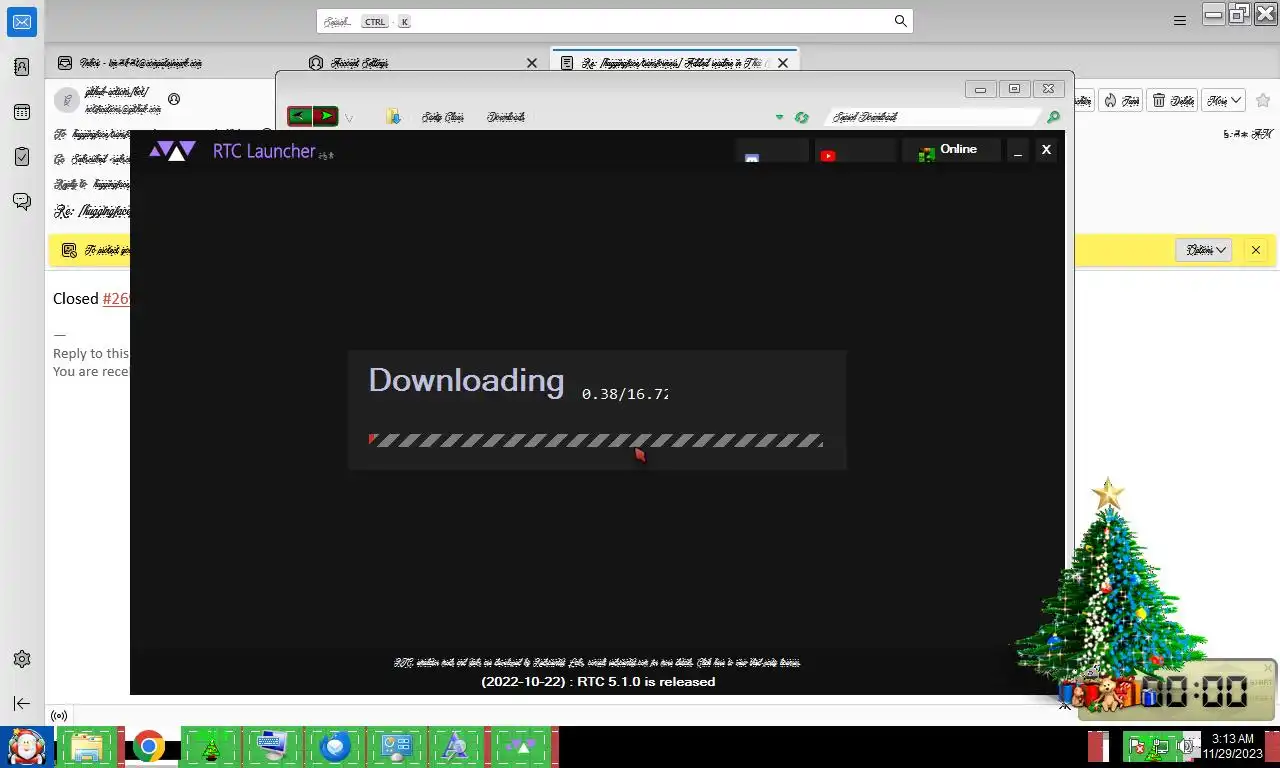Open the YouTube button in RTC Launcher
The height and width of the screenshot is (768, 1280).
tap(855, 152)
